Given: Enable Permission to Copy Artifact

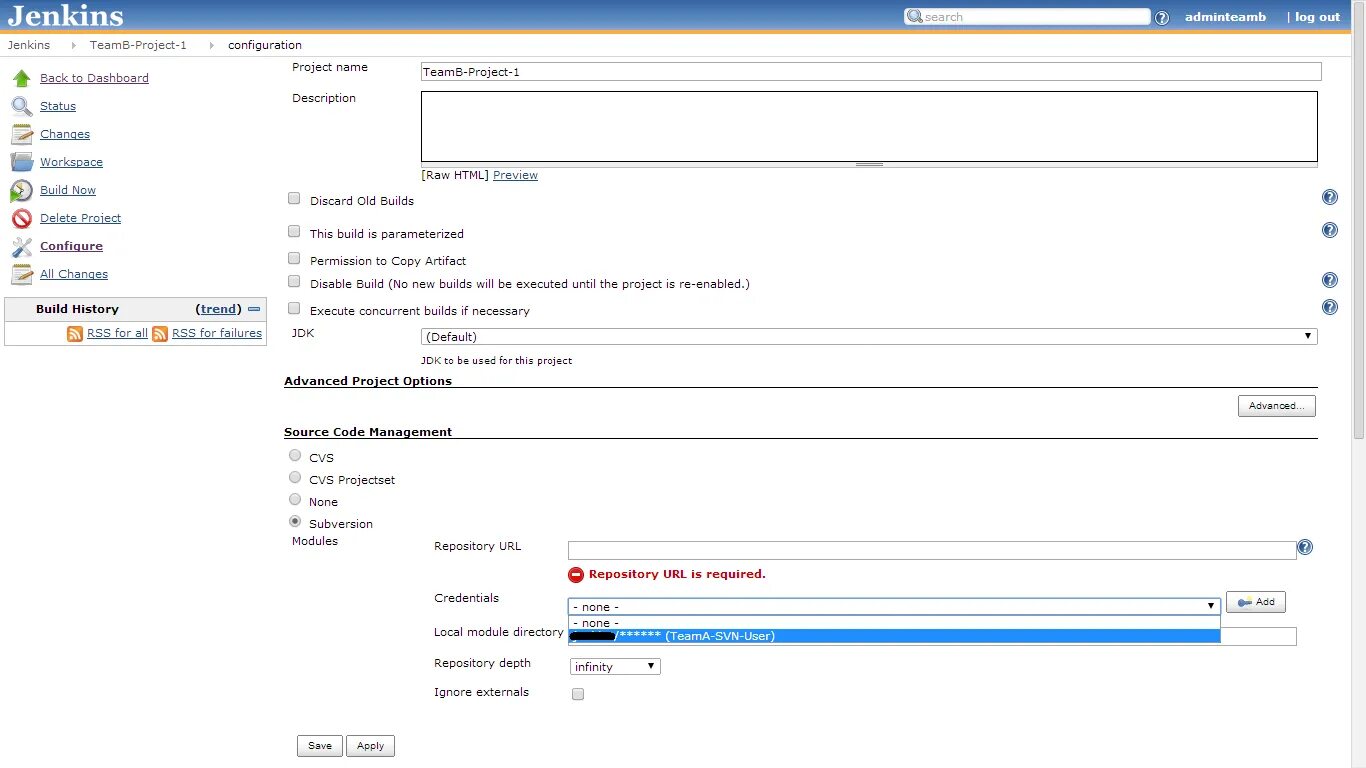Looking at the screenshot, I should point(294,258).
